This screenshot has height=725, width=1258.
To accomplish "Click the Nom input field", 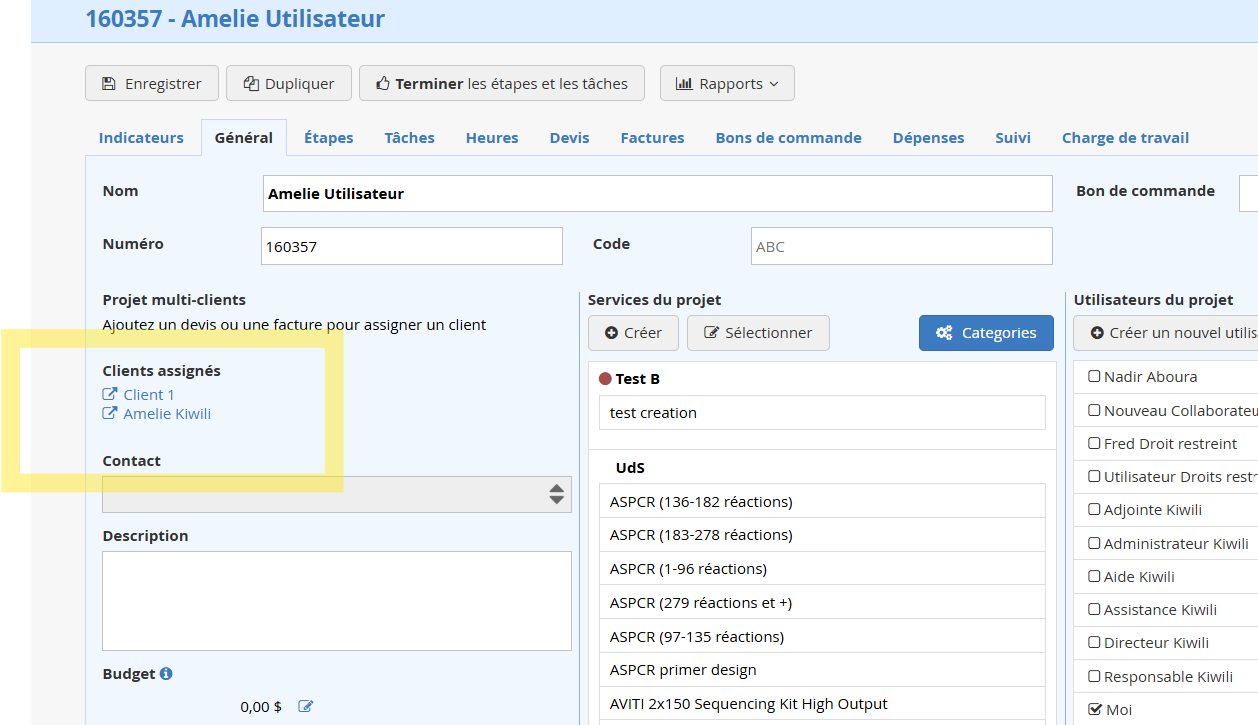I will (658, 194).
